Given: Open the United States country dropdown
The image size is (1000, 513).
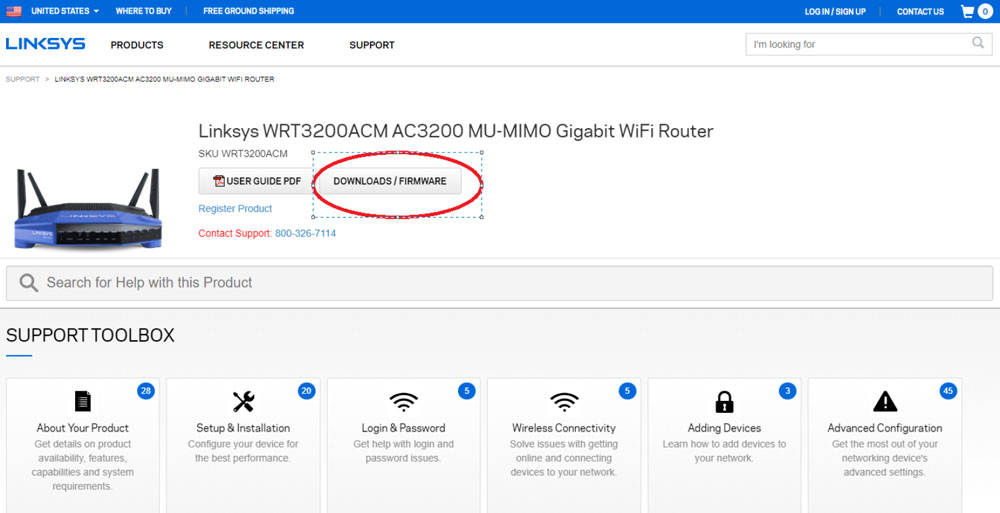Looking at the screenshot, I should coord(65,11).
